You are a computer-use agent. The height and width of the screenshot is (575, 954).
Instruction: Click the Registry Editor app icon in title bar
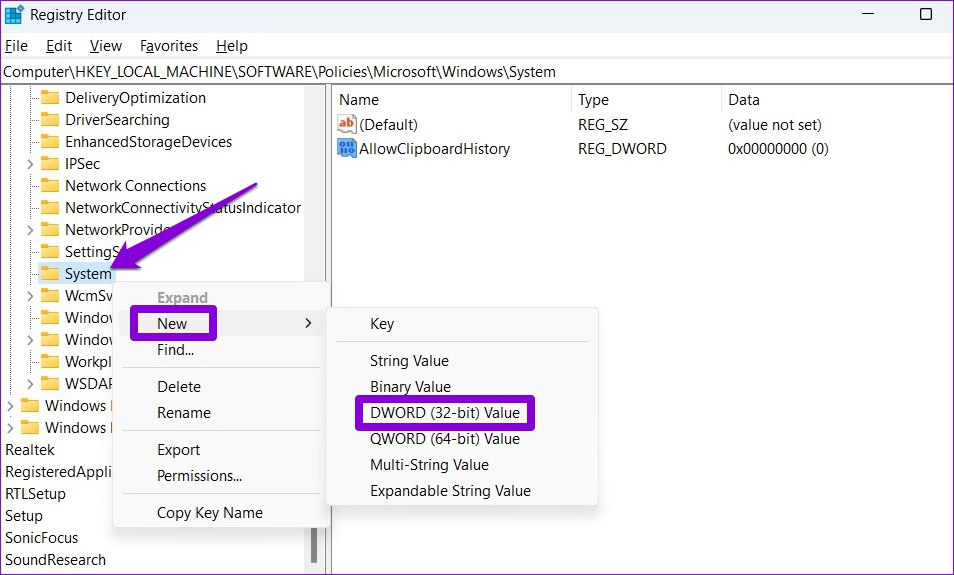tap(13, 15)
